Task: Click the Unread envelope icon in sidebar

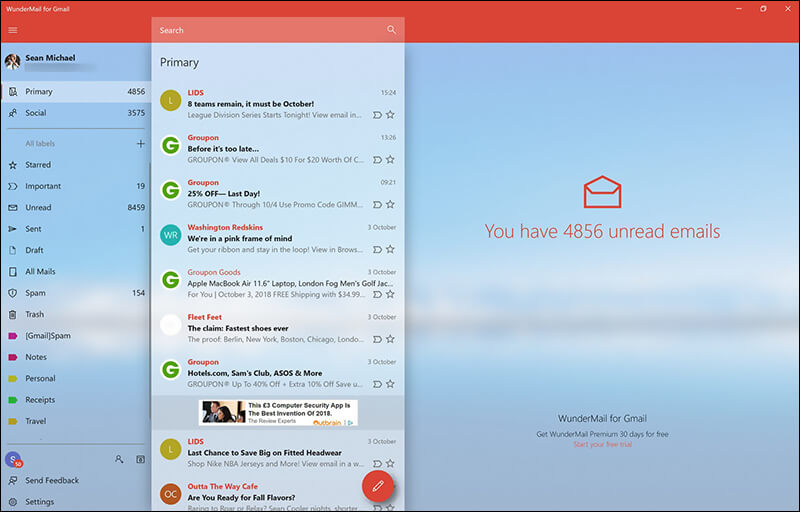Action: pyautogui.click(x=13, y=208)
